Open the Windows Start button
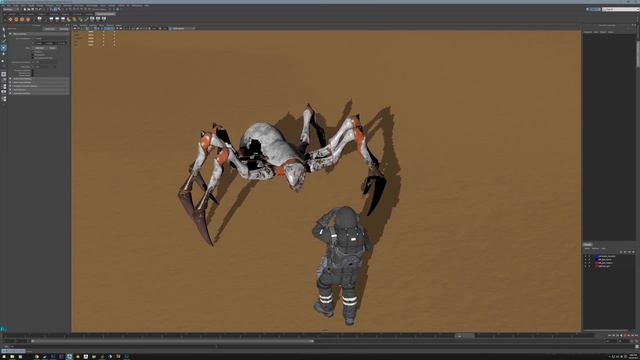The height and width of the screenshot is (360, 640). (4, 357)
